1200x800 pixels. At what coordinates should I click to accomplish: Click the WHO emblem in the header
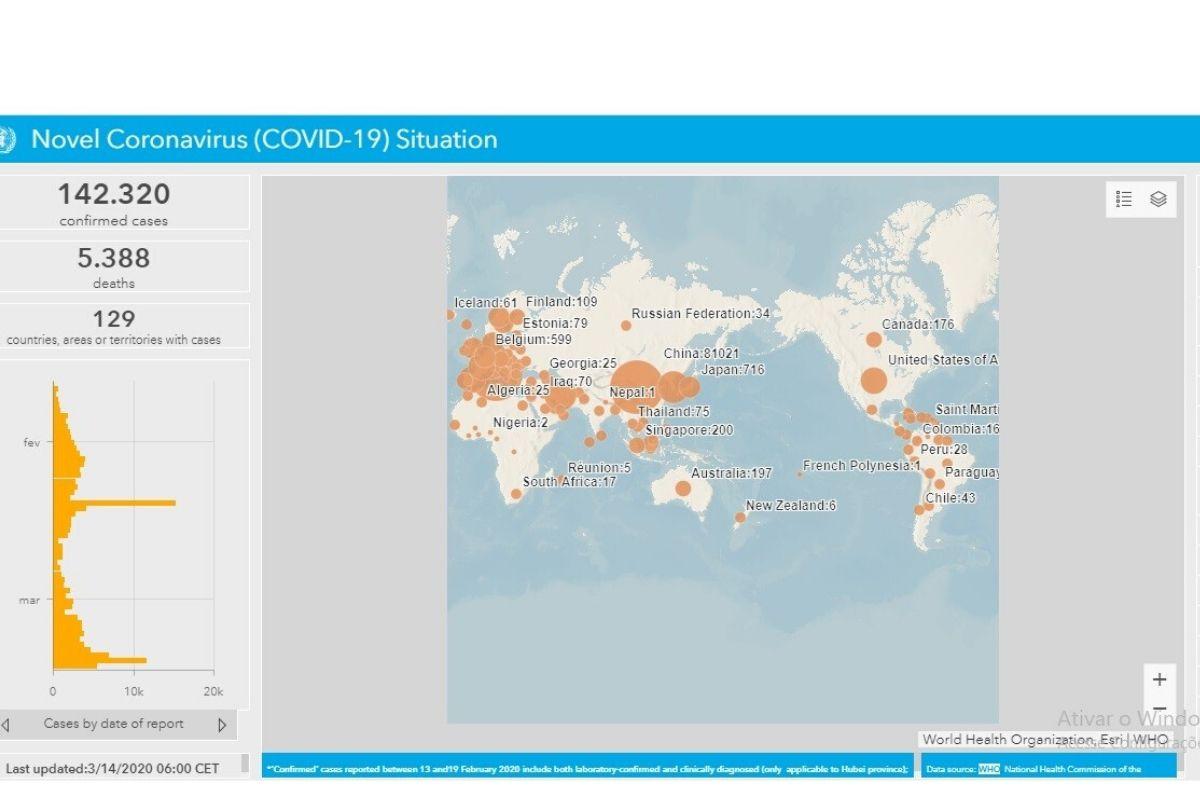(5, 139)
